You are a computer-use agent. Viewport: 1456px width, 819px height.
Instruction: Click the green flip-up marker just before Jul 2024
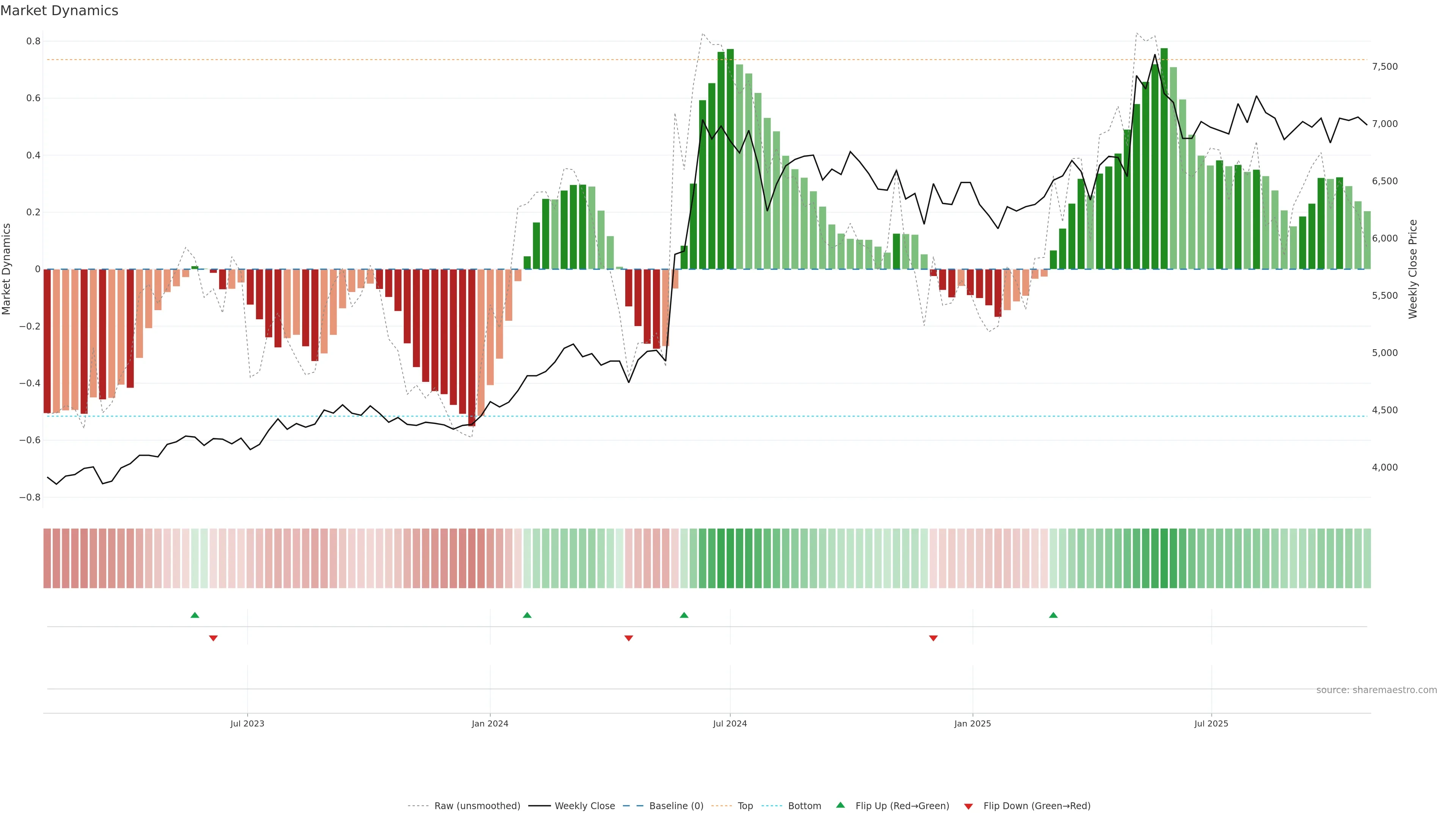point(684,615)
